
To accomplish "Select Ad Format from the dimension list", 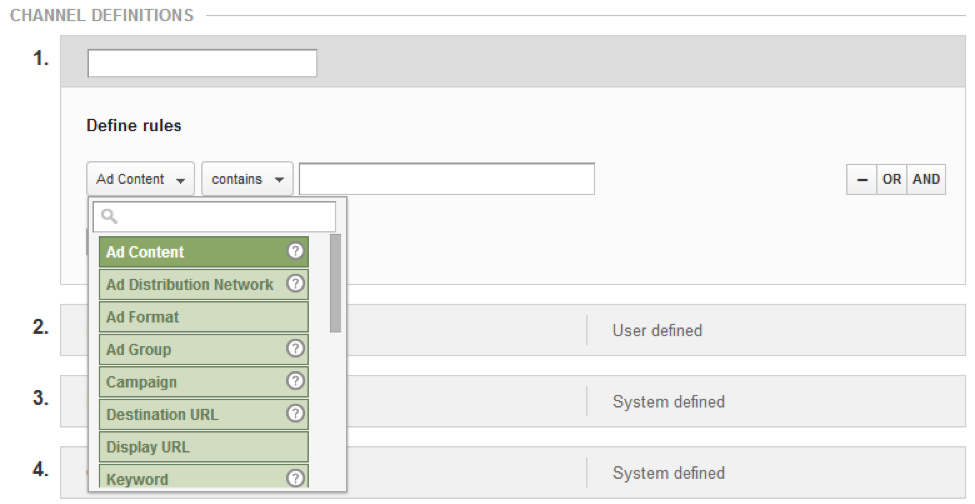I will click(x=143, y=317).
